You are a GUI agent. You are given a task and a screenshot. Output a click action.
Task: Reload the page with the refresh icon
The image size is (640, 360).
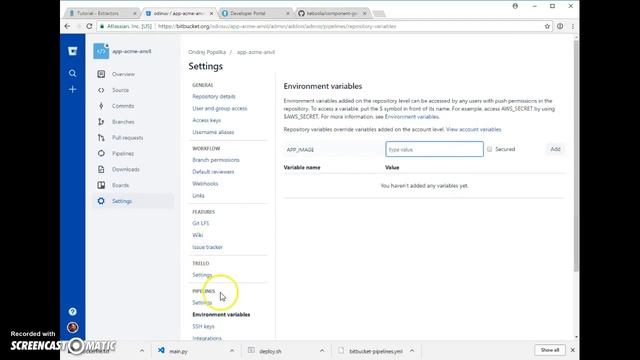point(89,26)
